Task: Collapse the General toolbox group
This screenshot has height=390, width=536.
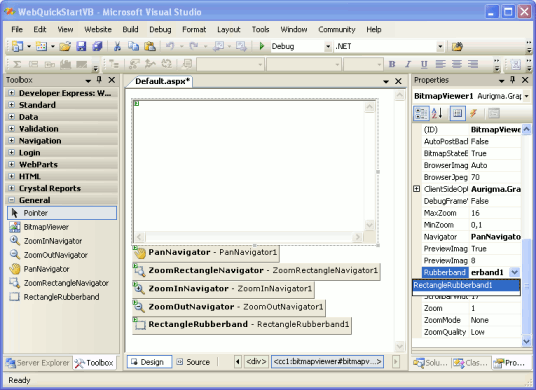Action: [x=12, y=200]
